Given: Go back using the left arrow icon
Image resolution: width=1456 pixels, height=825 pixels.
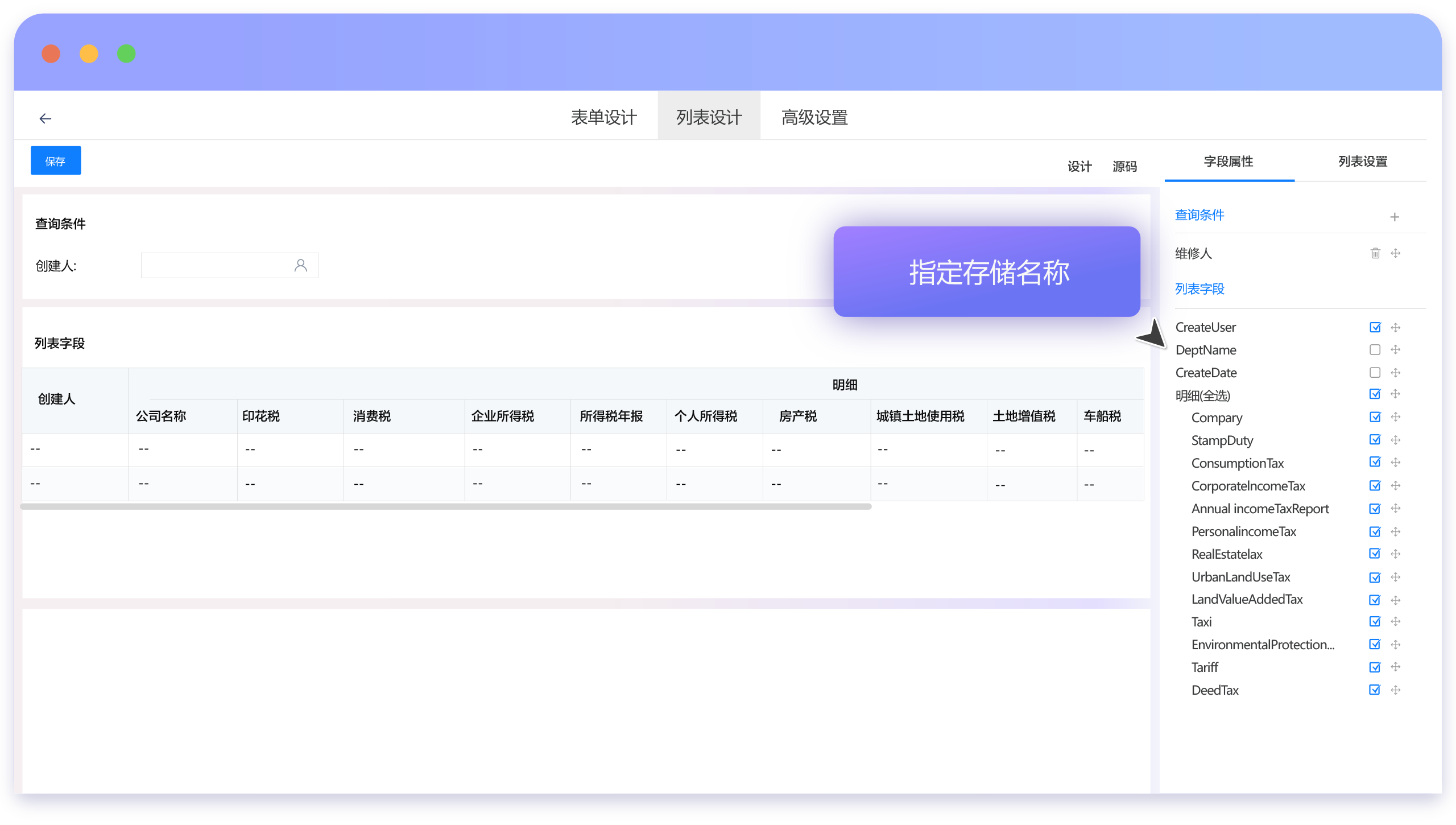Looking at the screenshot, I should 45,118.
